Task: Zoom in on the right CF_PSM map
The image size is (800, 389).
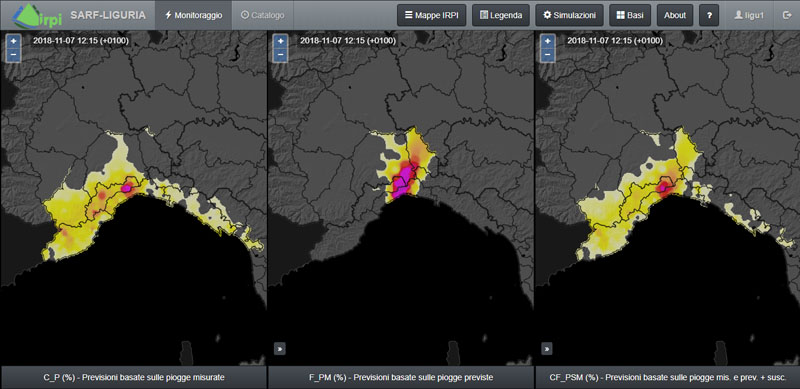Action: (x=548, y=41)
